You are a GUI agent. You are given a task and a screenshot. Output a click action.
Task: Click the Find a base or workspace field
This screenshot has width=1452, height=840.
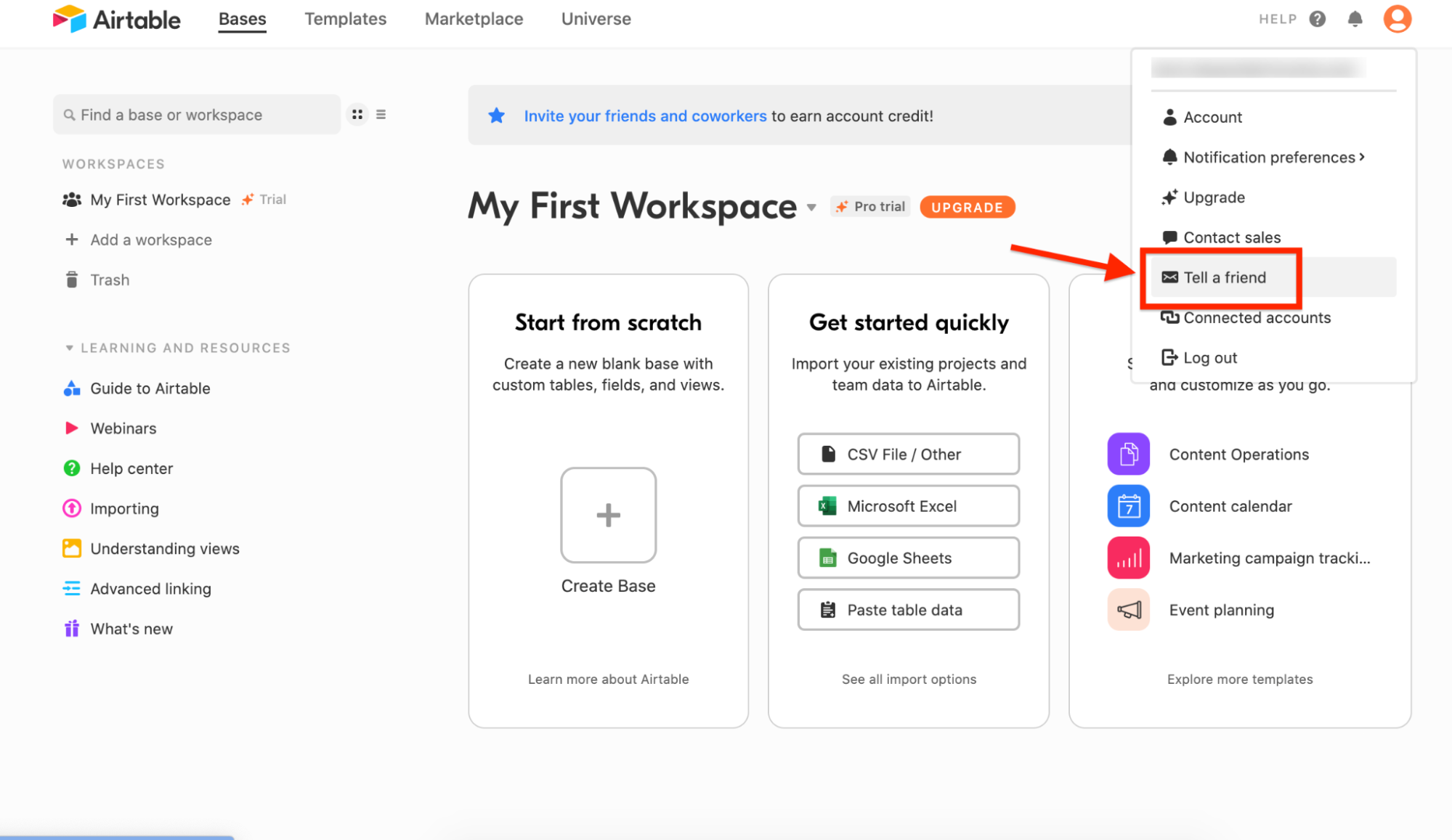click(x=197, y=115)
